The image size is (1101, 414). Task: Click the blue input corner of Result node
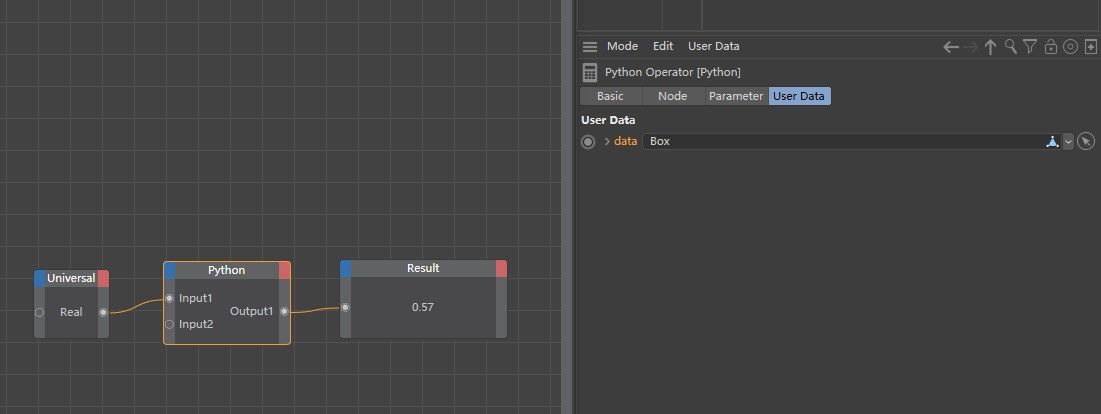click(x=345, y=269)
